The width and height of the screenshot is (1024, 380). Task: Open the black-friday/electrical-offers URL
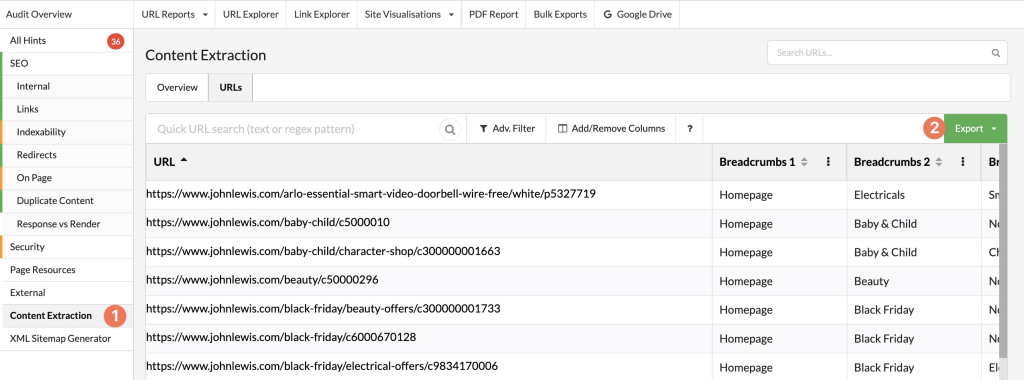tap(322, 366)
